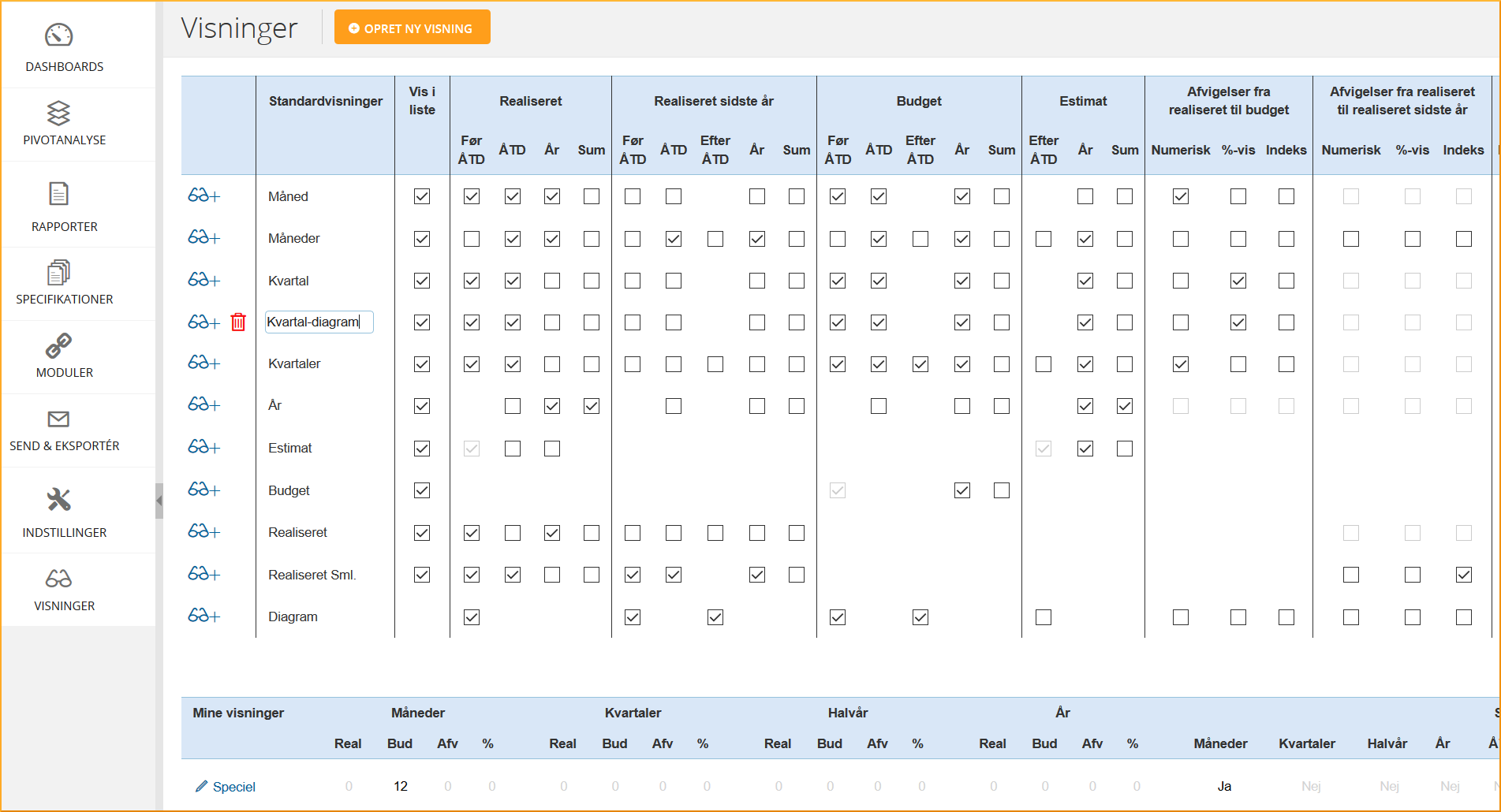Uncheck 'Vis i liste' for Måned
The height and width of the screenshot is (812, 1501).
[x=422, y=196]
